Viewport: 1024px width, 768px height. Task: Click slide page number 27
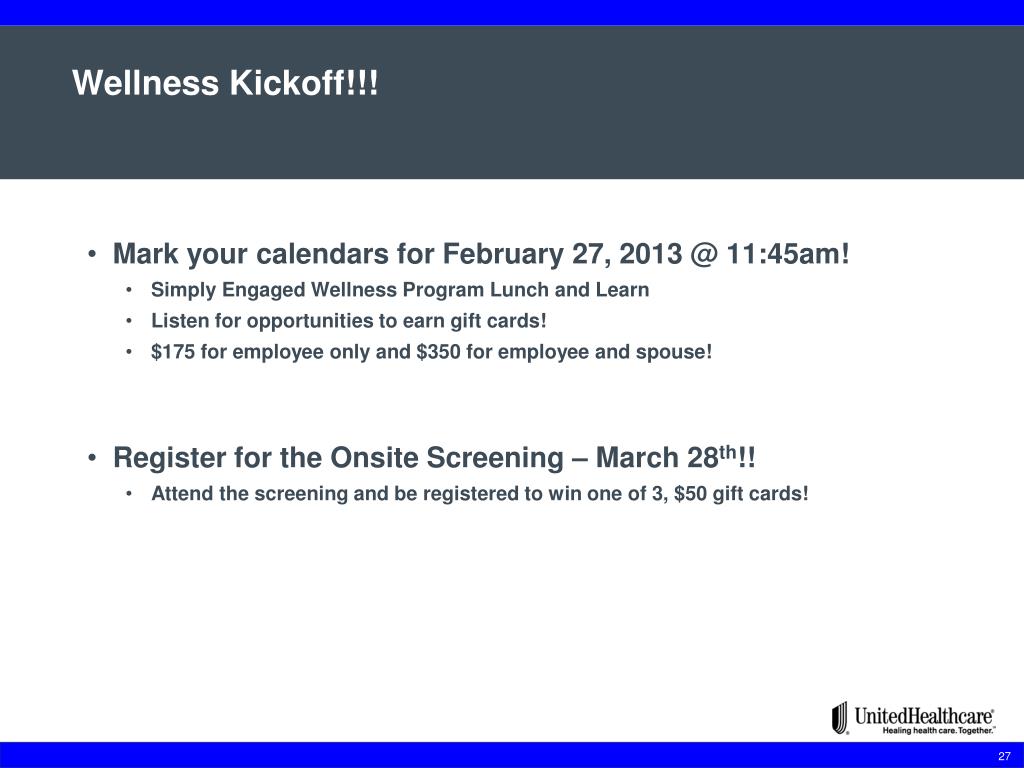(1004, 756)
